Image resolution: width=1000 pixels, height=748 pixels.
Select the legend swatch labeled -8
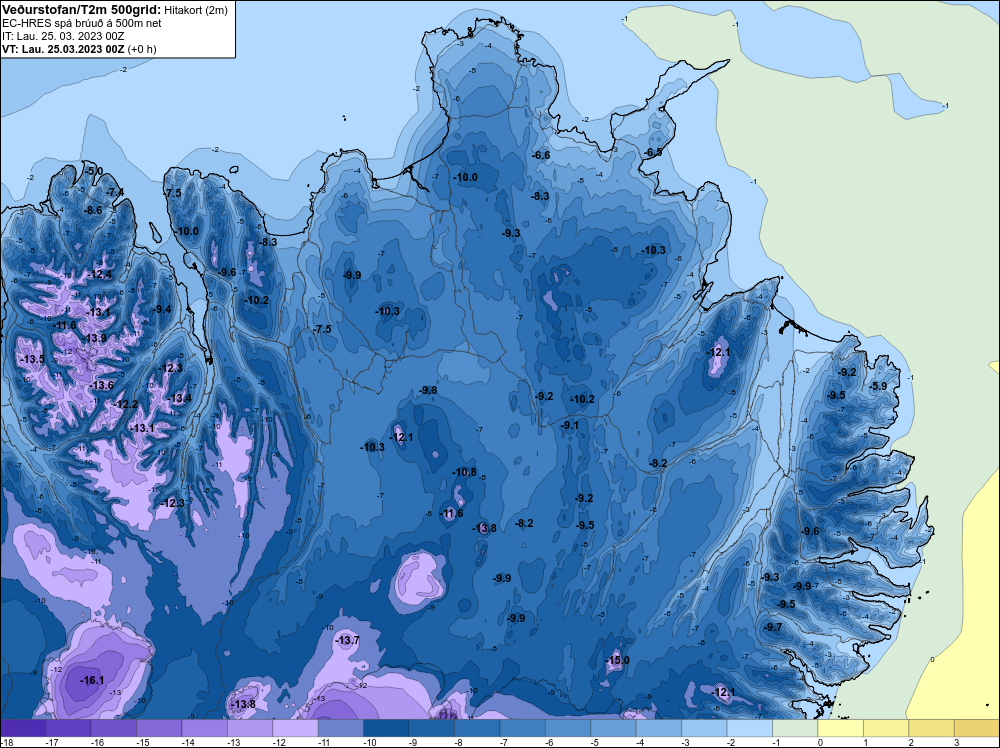click(x=477, y=728)
